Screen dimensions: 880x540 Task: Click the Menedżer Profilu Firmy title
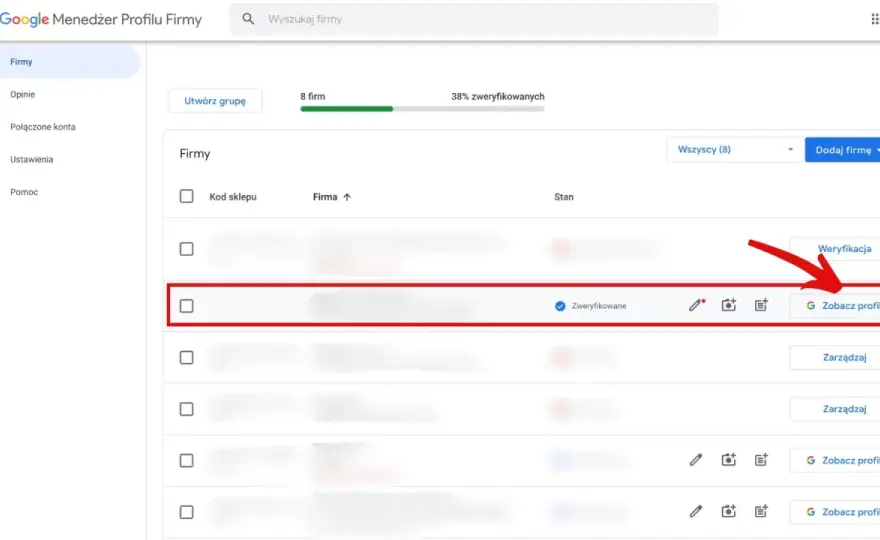[127, 19]
